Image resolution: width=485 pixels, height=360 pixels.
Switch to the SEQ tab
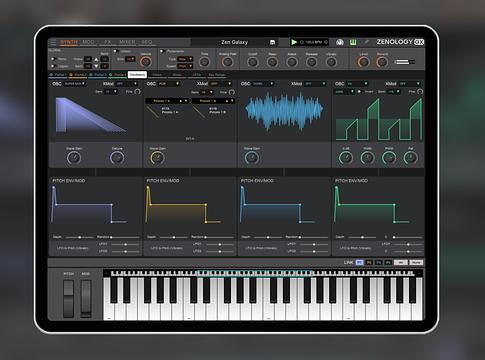click(147, 42)
